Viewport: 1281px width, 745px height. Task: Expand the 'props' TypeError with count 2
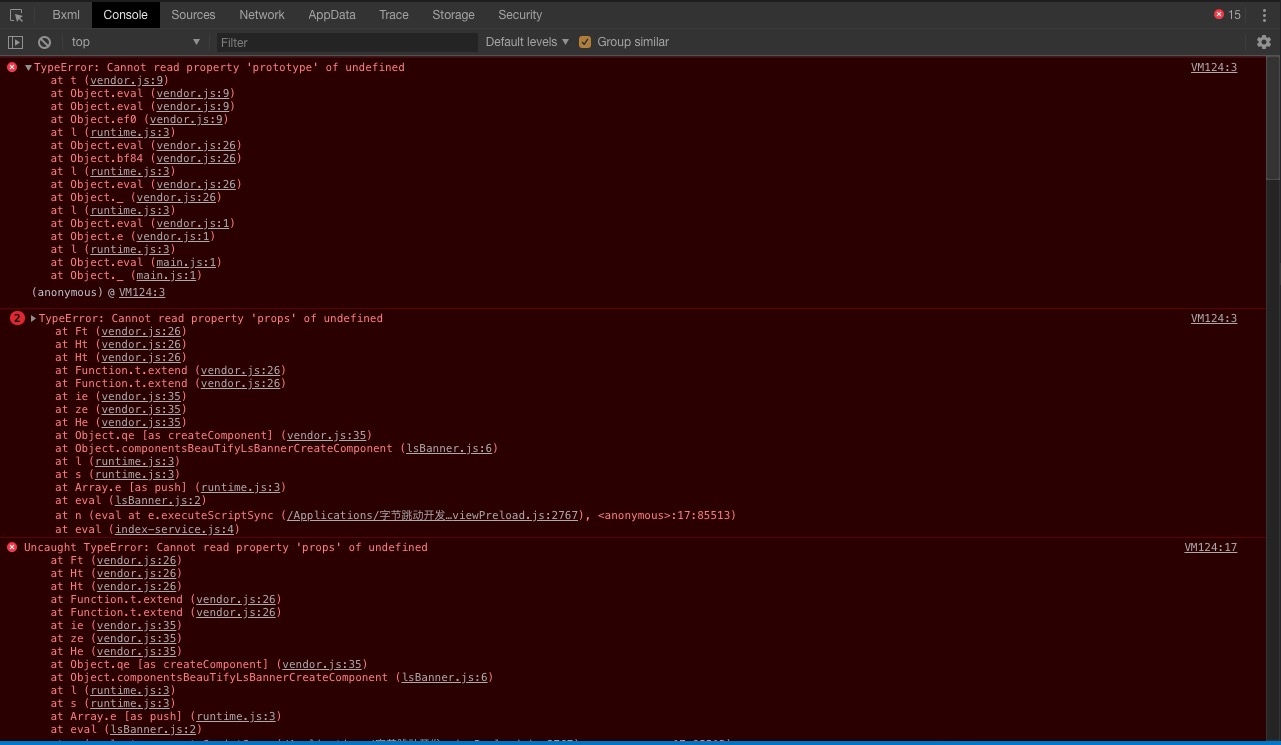point(33,318)
